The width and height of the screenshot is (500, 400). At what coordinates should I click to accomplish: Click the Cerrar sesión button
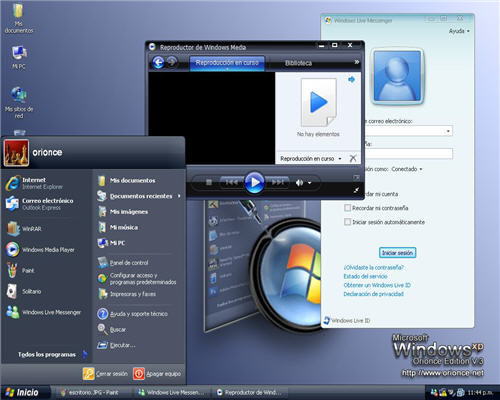(105, 374)
